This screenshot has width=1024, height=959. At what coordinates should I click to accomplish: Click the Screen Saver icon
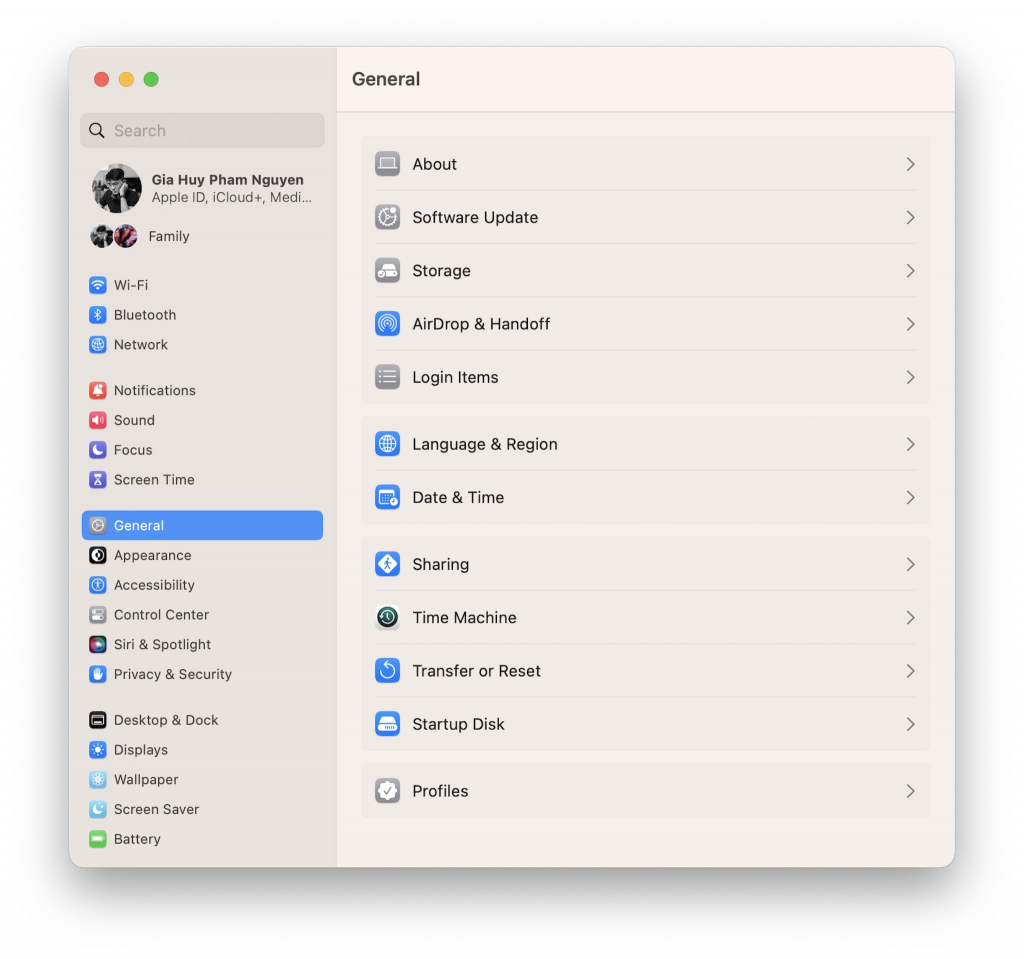(x=98, y=809)
